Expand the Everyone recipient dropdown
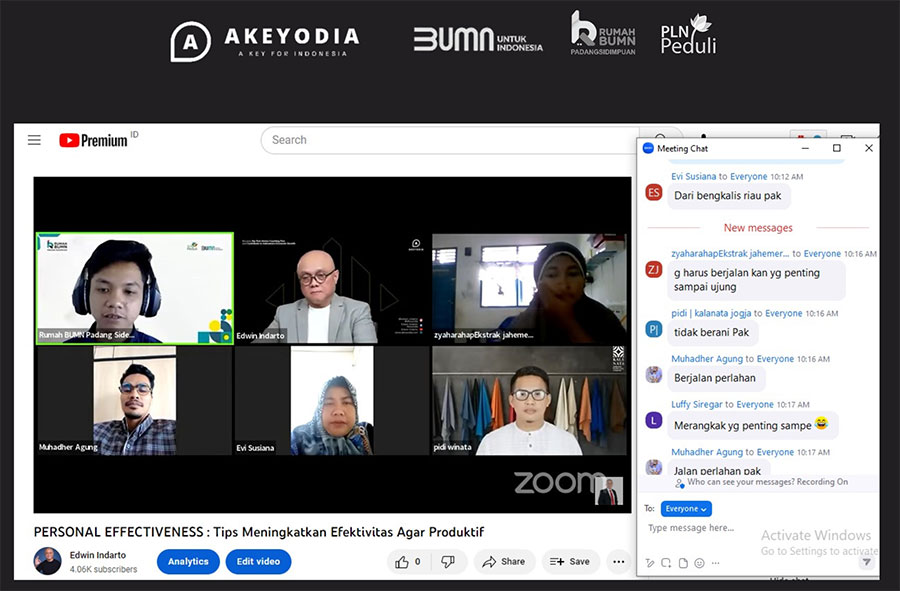The height and width of the screenshot is (591, 900). pyautogui.click(x=686, y=509)
